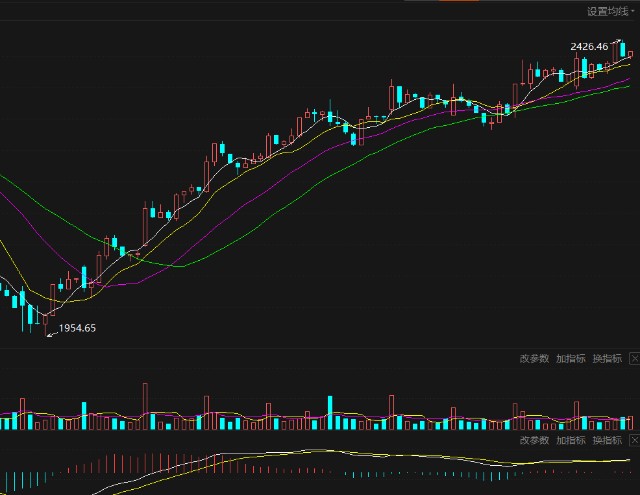The height and width of the screenshot is (495, 640).
Task: Click 改参数 in the bottom MACD panel
Action: [534, 440]
